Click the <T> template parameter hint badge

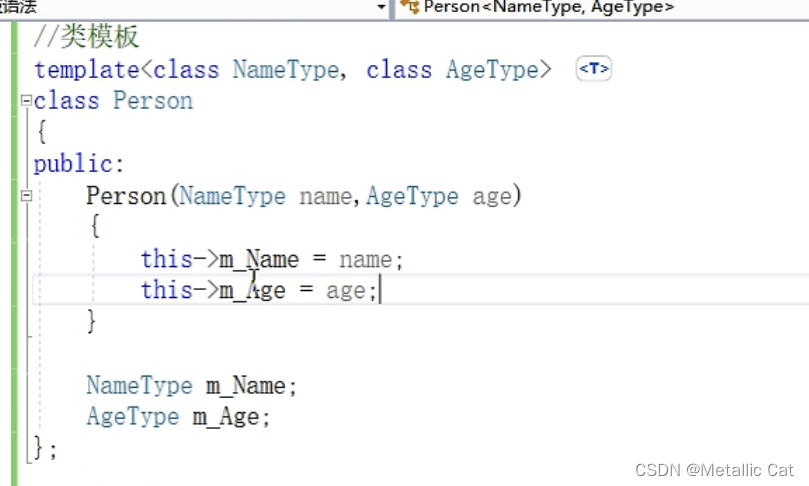pos(593,69)
